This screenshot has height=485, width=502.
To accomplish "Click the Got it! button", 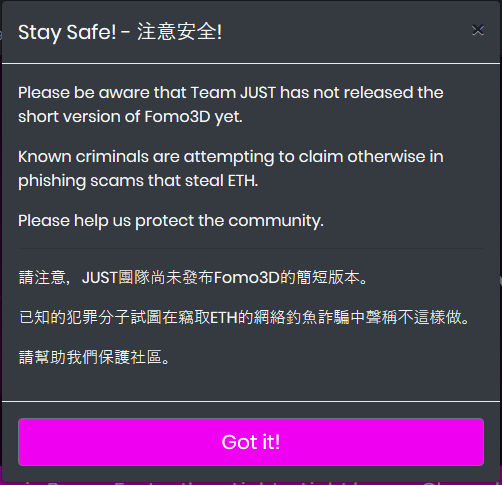I will pos(251,442).
